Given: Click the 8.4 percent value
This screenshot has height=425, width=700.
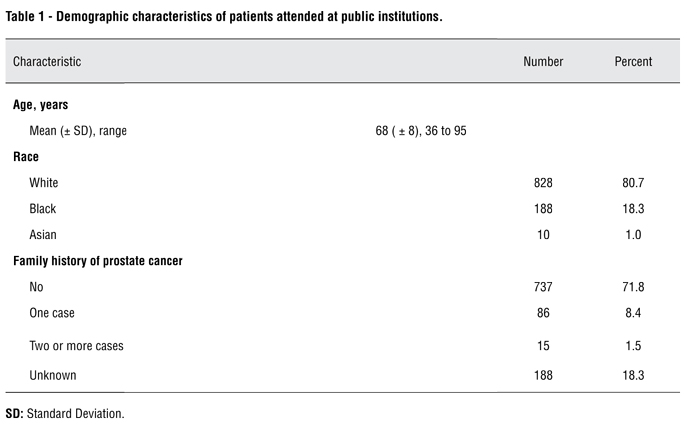Looking at the screenshot, I should coord(633,313).
